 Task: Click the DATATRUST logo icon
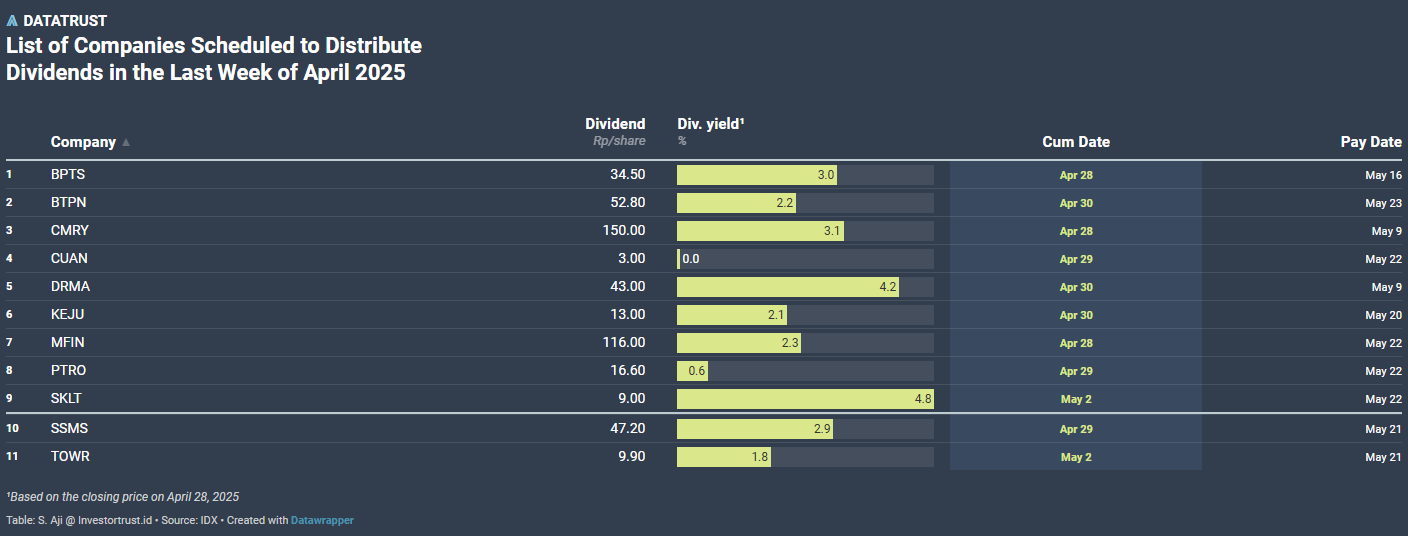[x=12, y=21]
